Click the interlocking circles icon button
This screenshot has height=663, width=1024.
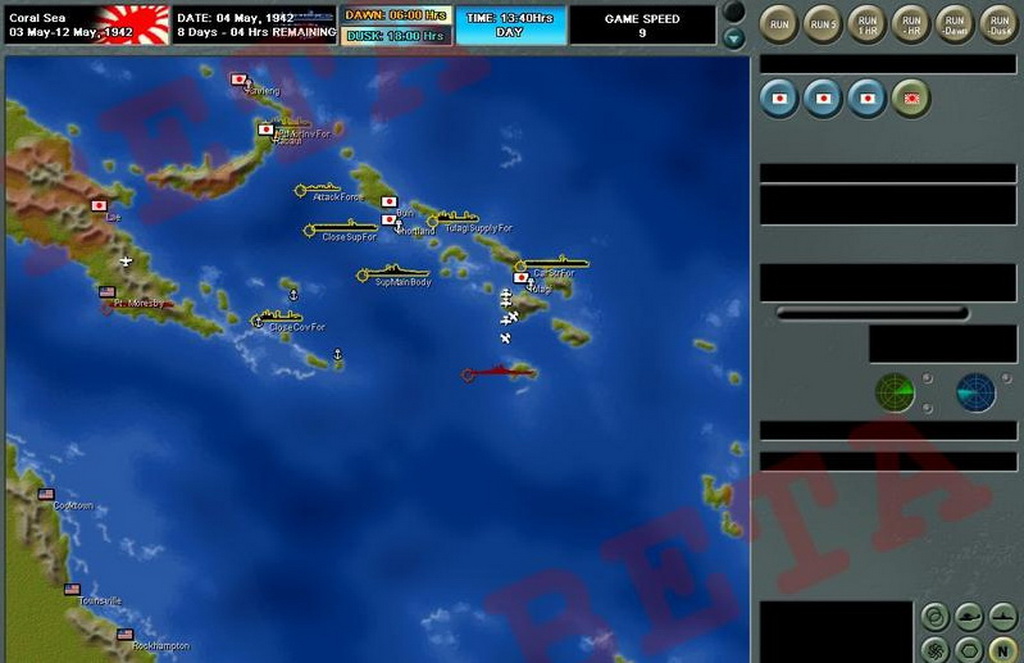[x=934, y=617]
